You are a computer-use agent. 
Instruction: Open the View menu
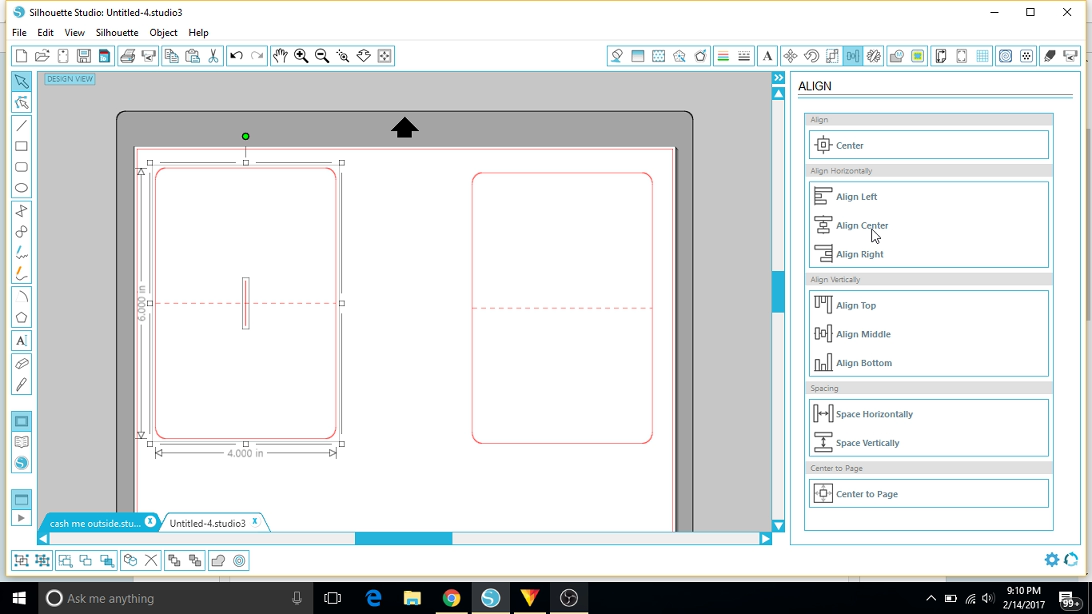[75, 33]
